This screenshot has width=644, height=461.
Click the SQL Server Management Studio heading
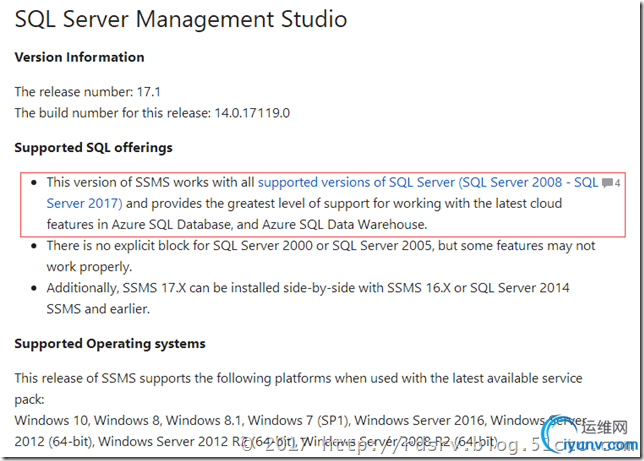[x=181, y=19]
